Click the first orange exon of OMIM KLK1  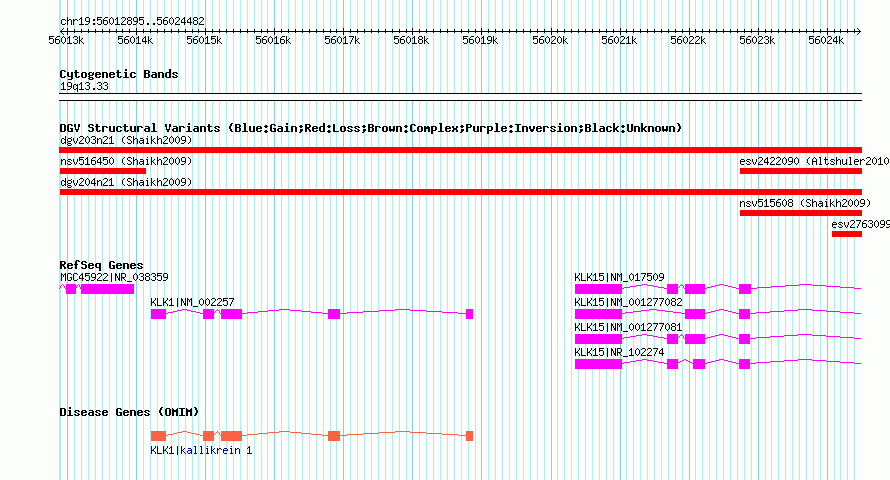[x=158, y=436]
